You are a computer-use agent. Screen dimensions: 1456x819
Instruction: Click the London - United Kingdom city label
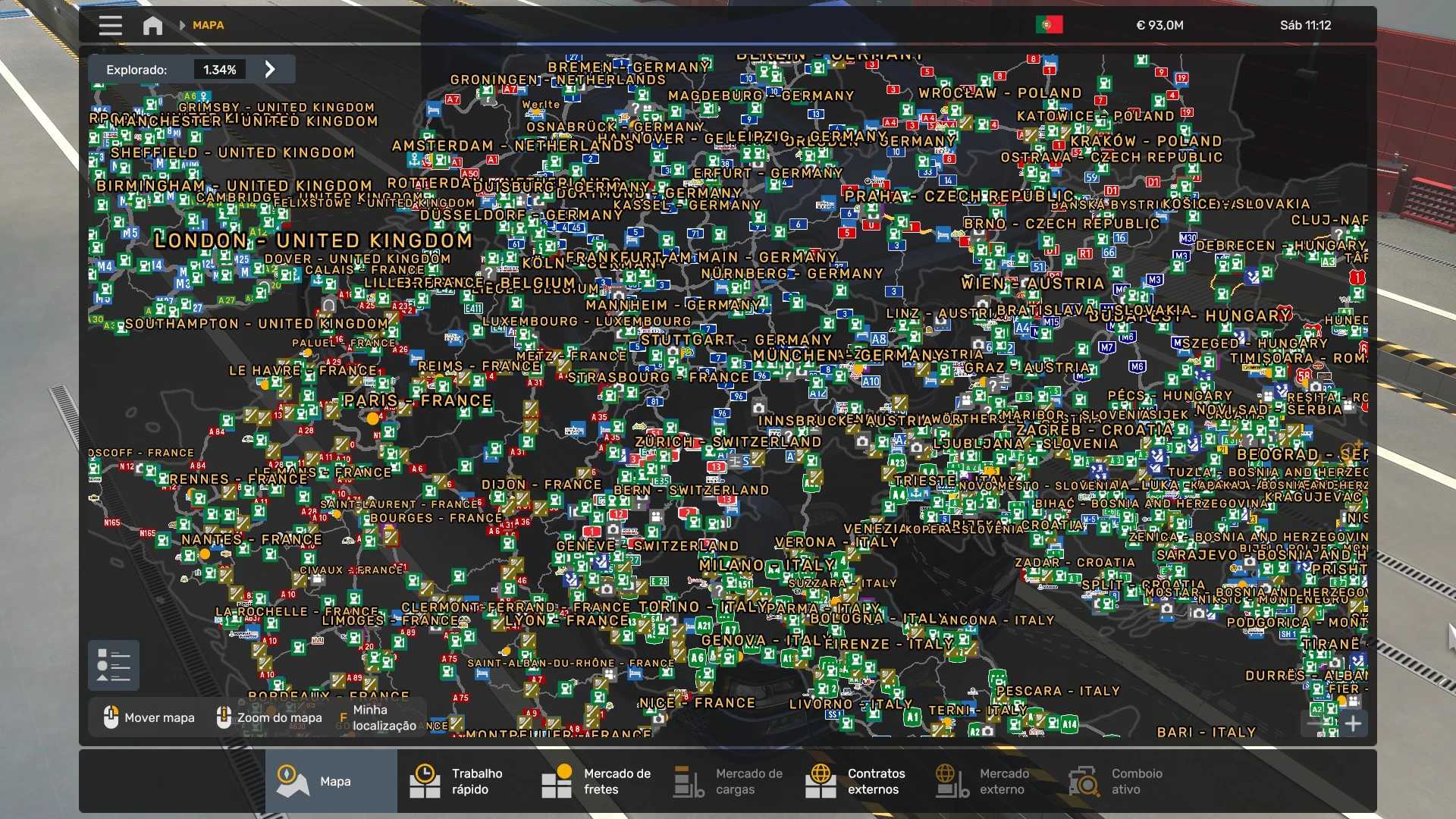[313, 241]
